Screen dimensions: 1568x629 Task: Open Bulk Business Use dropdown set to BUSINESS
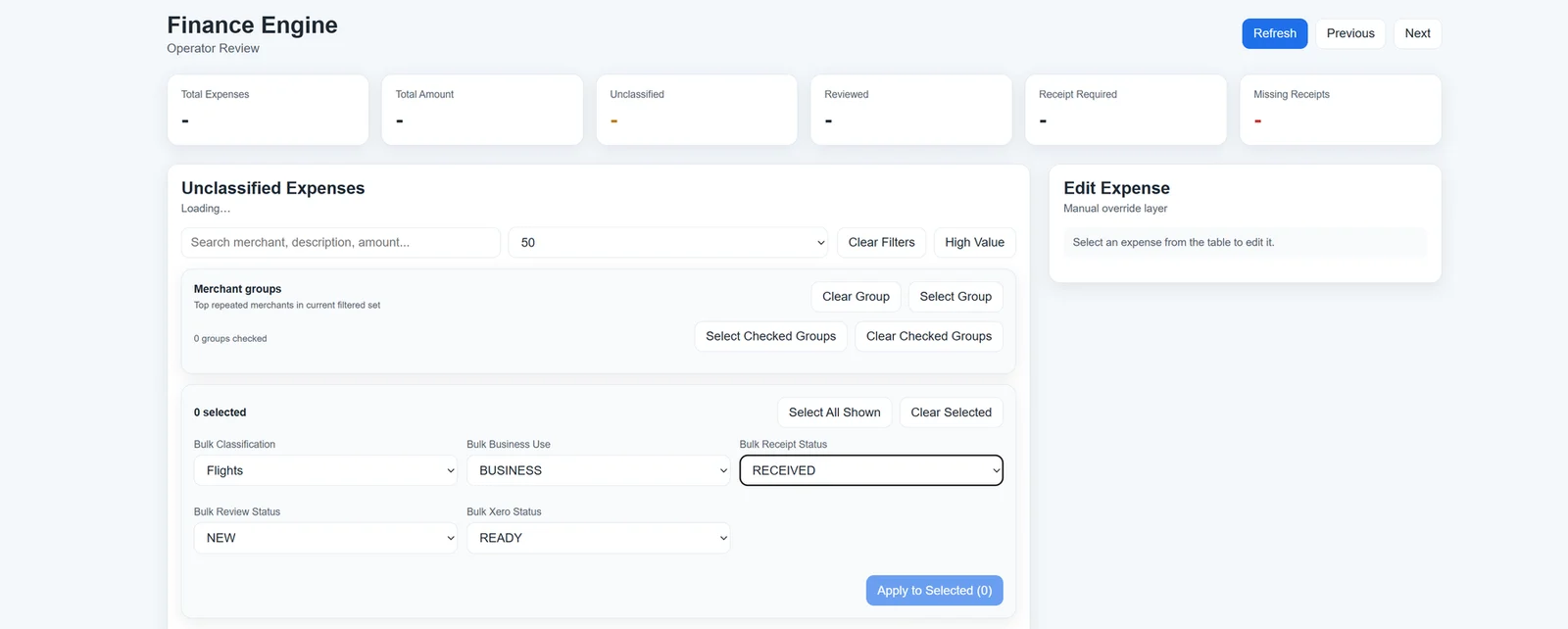click(598, 470)
